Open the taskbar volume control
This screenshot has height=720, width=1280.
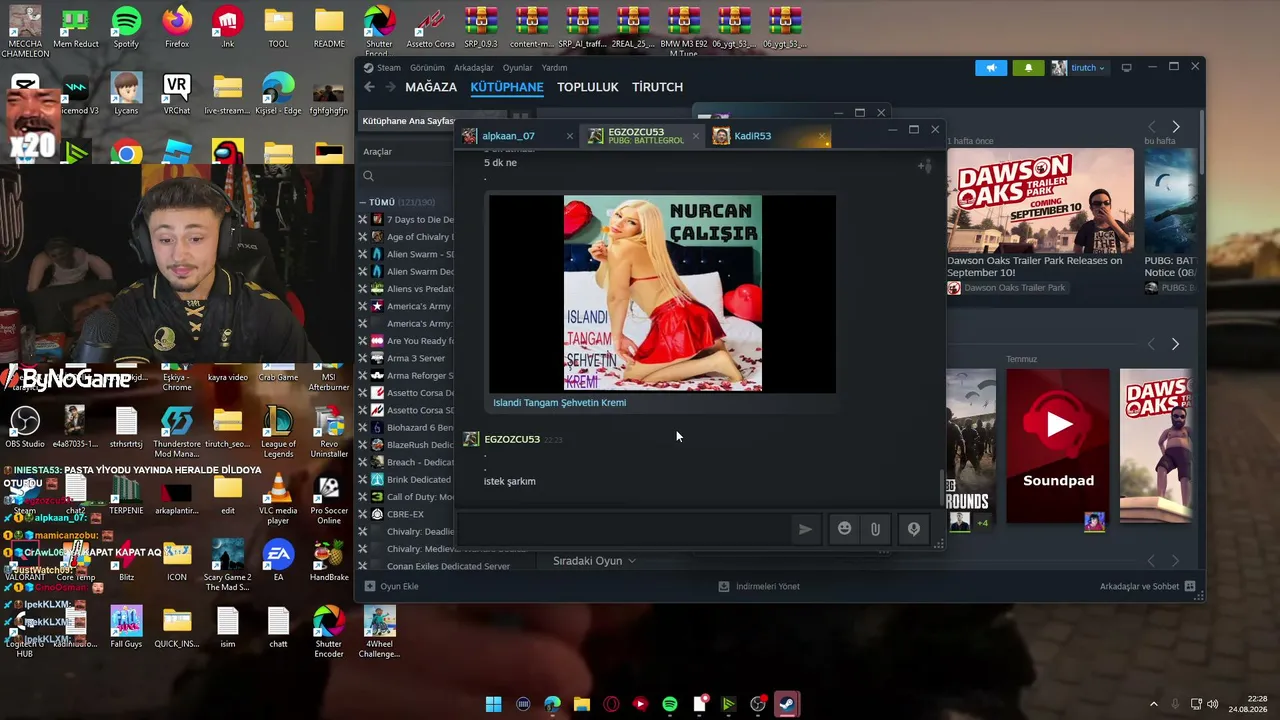pos(1213,704)
